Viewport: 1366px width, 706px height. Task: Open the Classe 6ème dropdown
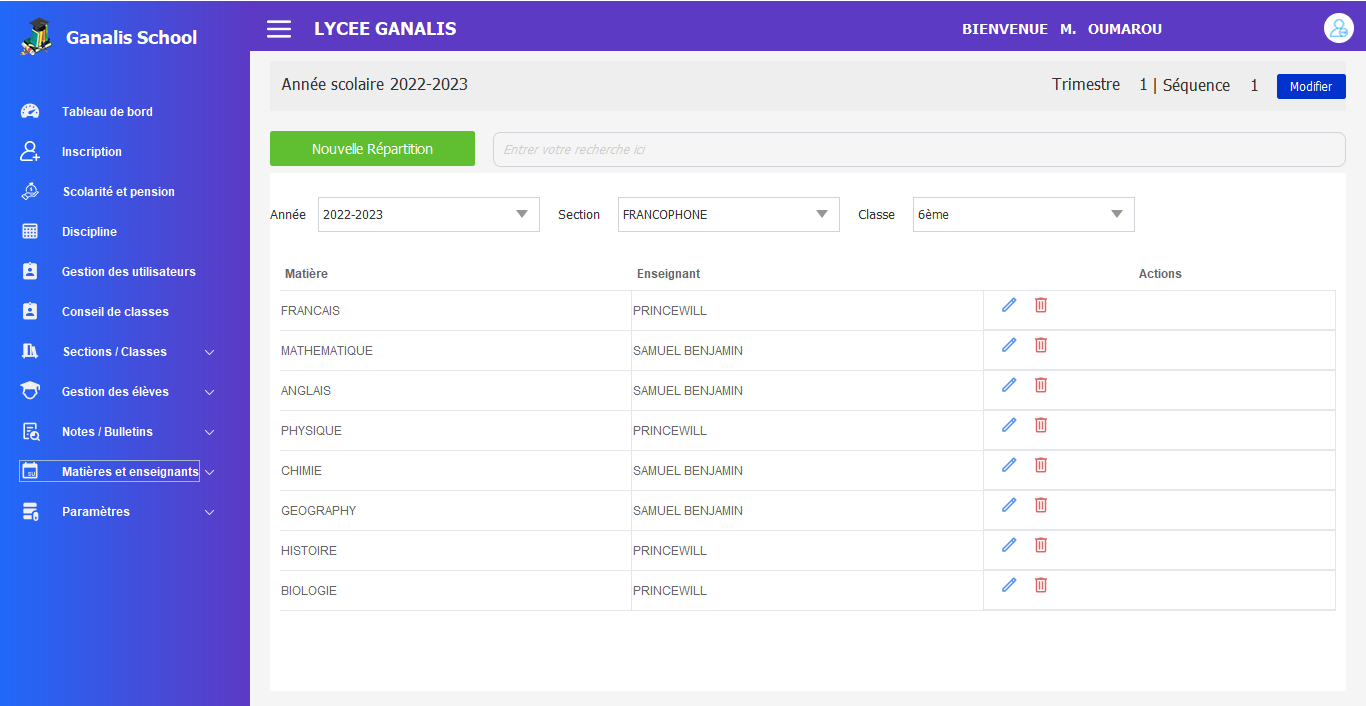pos(1024,214)
